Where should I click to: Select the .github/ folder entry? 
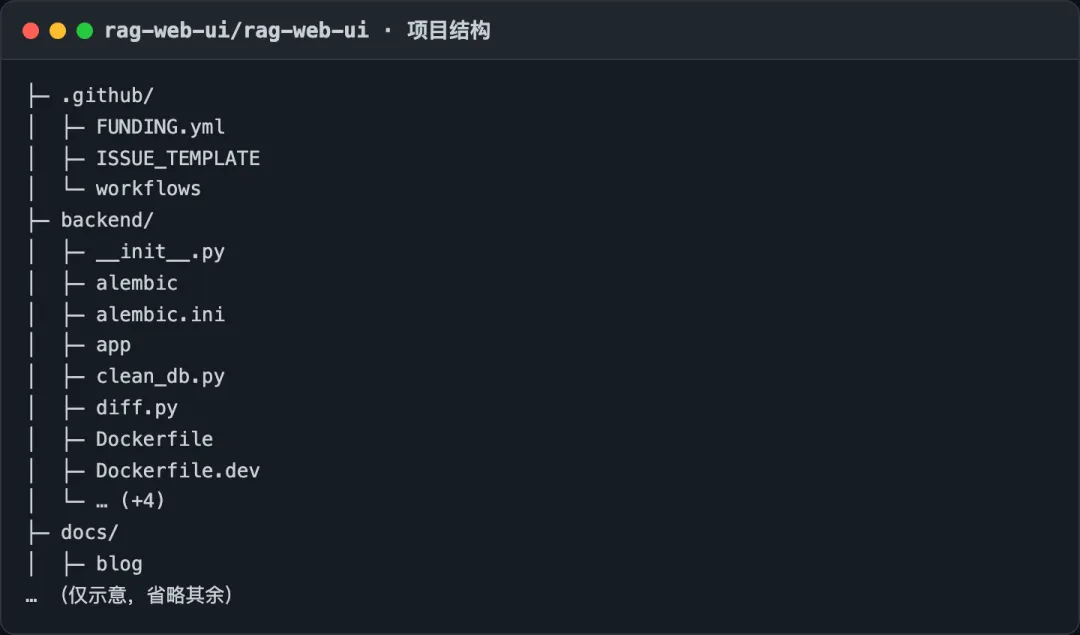pyautogui.click(x=107, y=96)
